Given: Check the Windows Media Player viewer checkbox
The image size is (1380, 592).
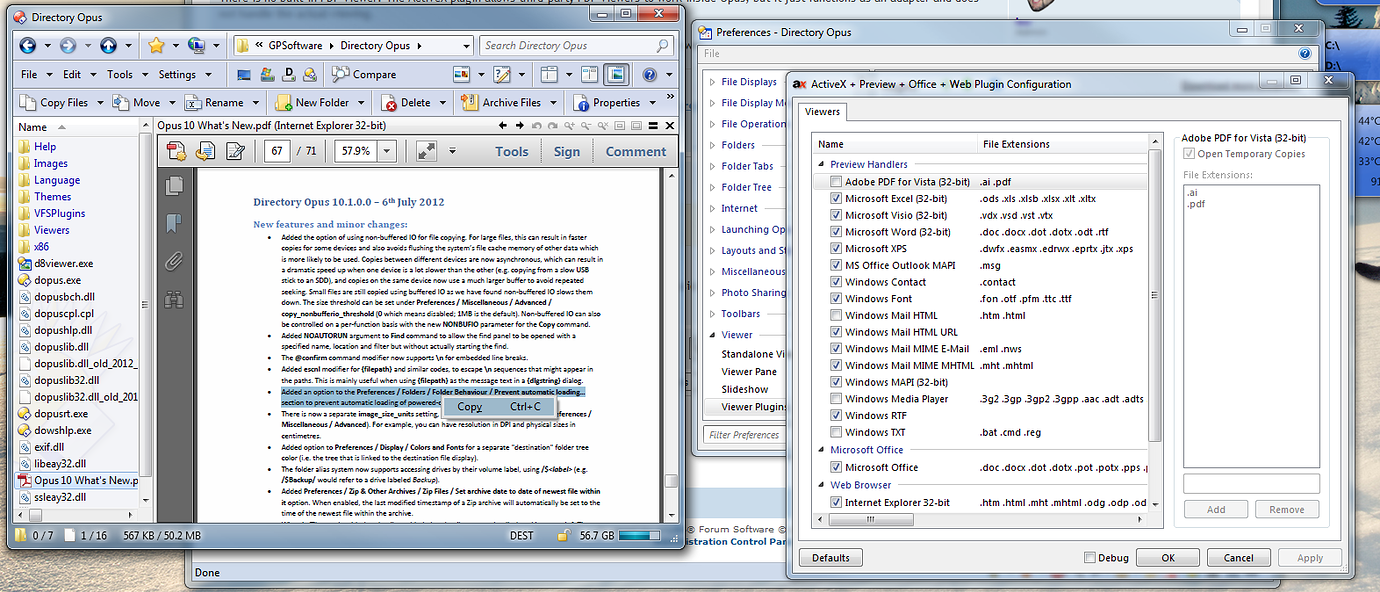Looking at the screenshot, I should point(835,398).
